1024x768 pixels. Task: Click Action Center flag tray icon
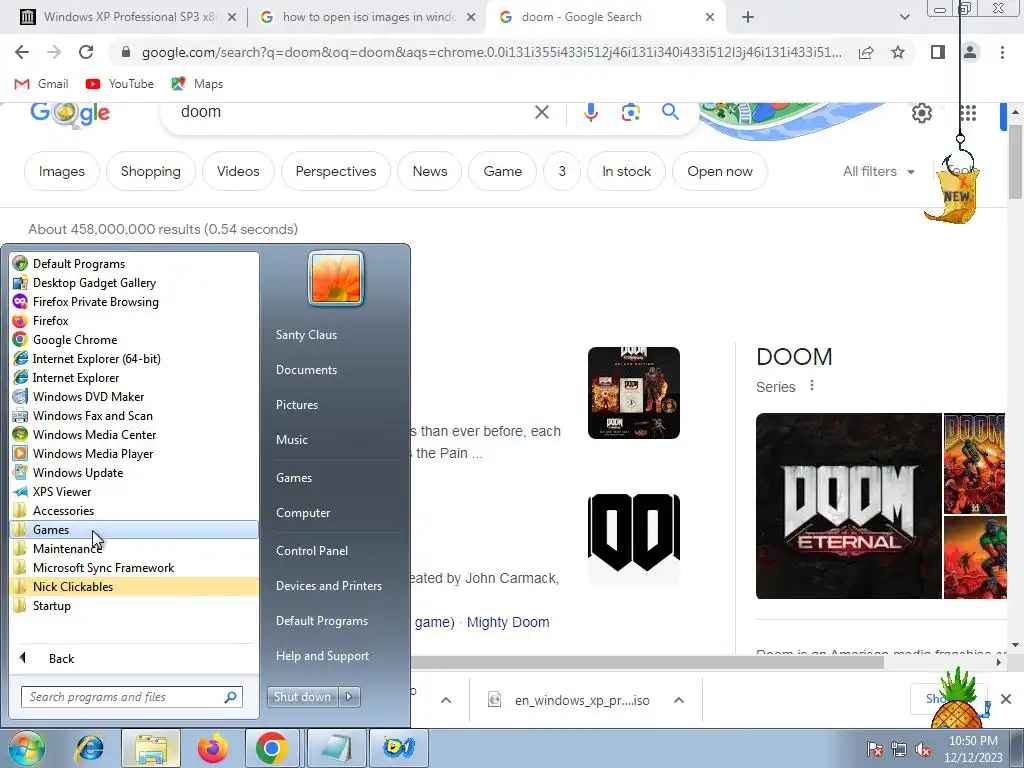[875, 749]
